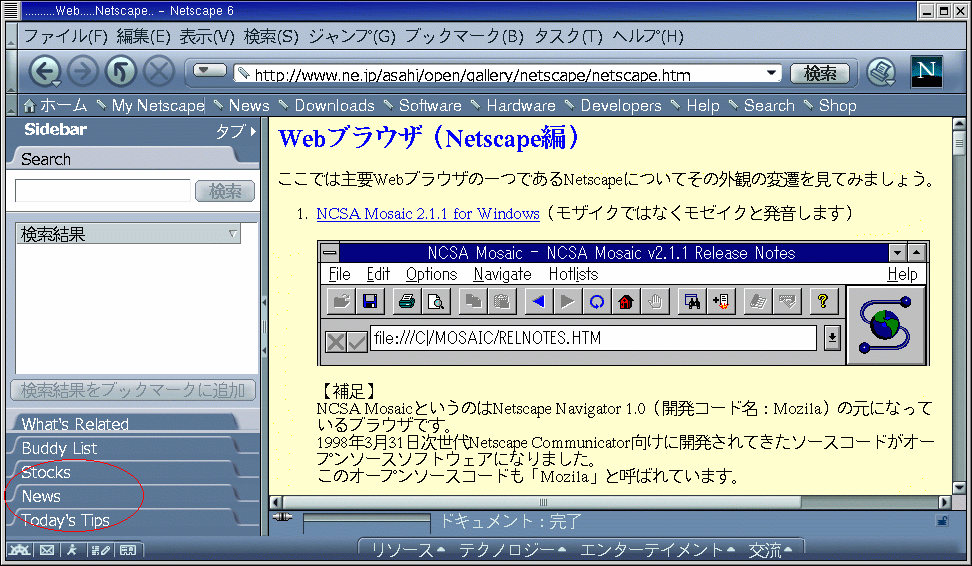Open the What's Related sidebar tab

click(x=124, y=423)
